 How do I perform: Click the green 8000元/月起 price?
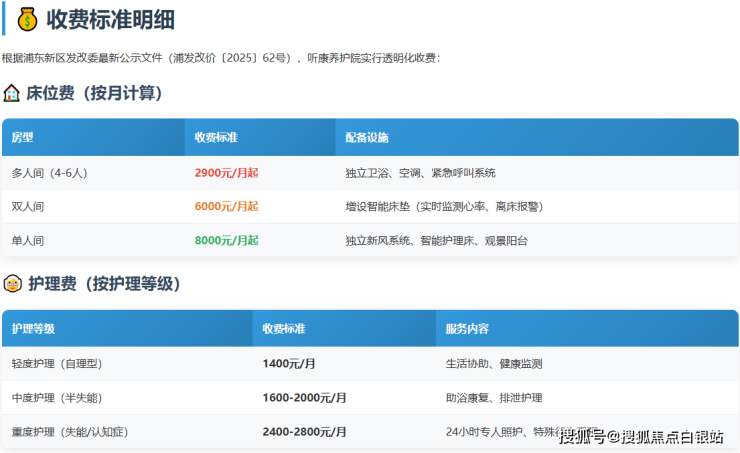tap(226, 240)
